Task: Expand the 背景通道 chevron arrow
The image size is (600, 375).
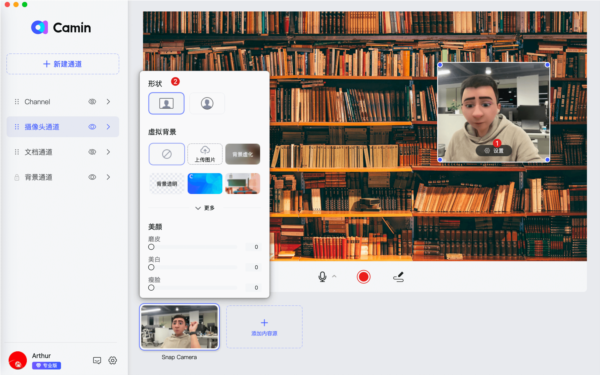Action: pyautogui.click(x=108, y=177)
